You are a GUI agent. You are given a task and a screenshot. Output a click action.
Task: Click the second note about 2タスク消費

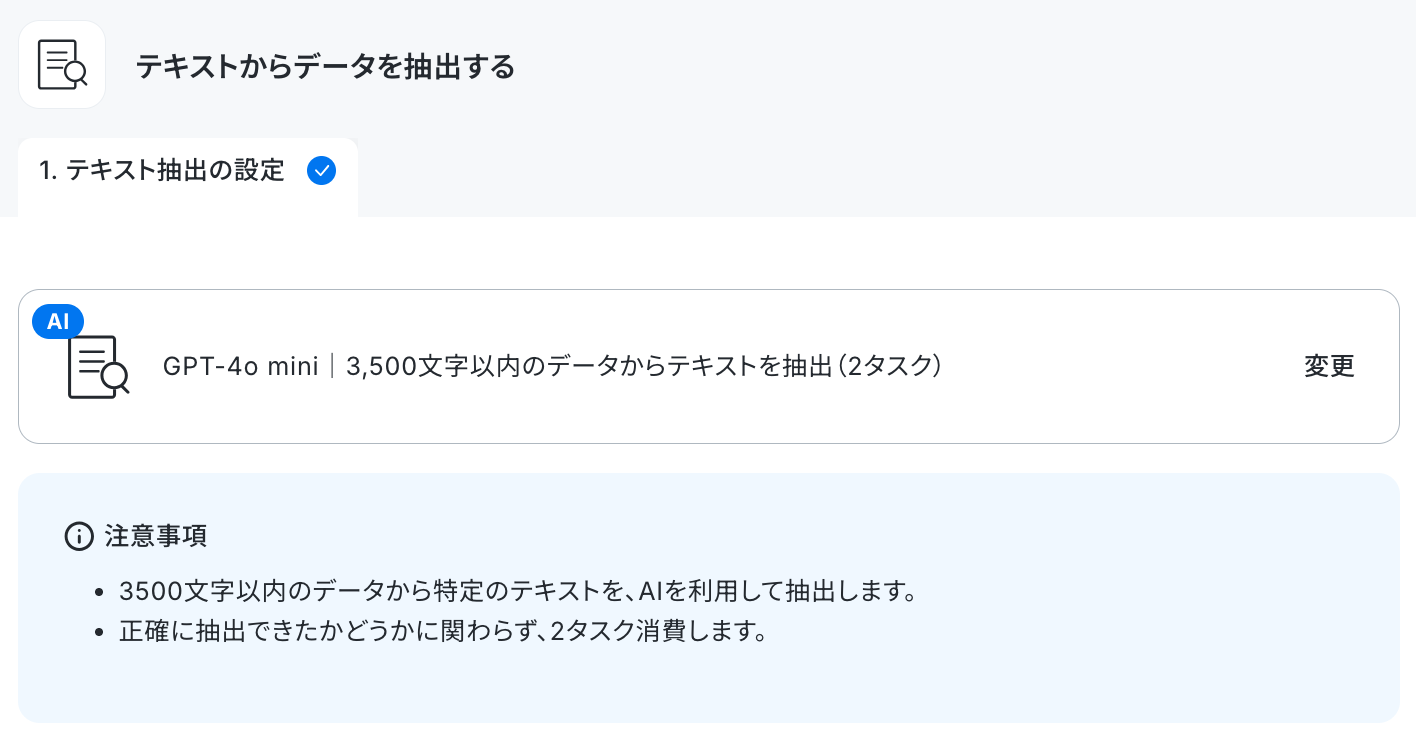coord(442,633)
